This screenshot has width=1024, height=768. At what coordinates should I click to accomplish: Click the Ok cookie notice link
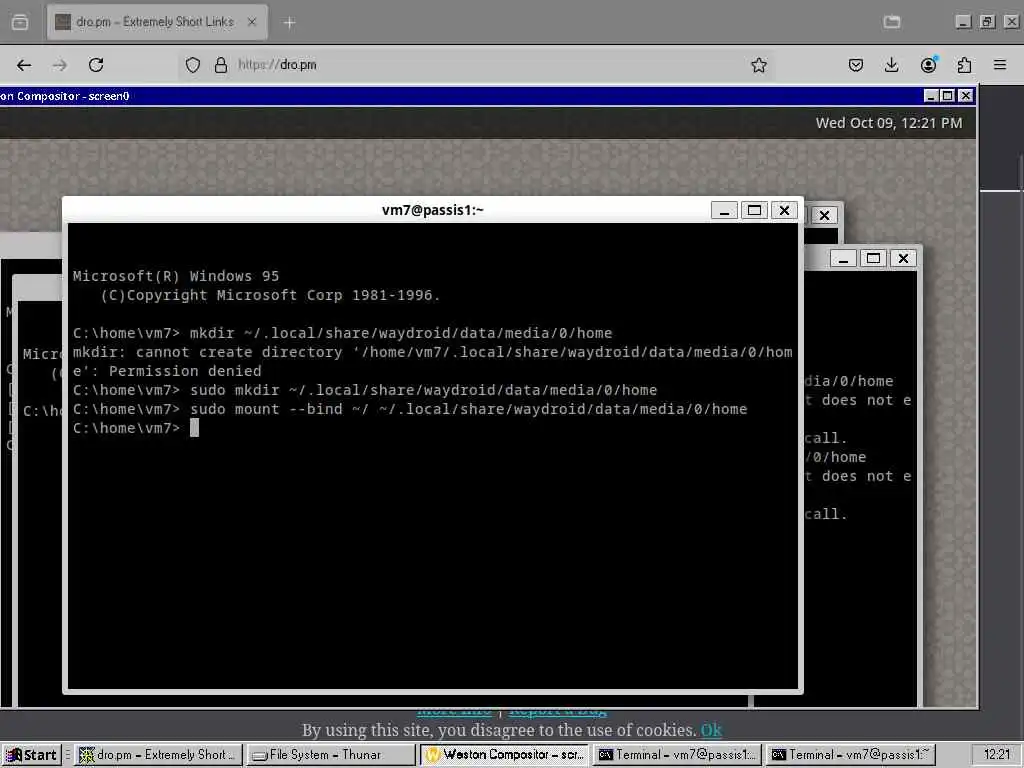click(711, 730)
